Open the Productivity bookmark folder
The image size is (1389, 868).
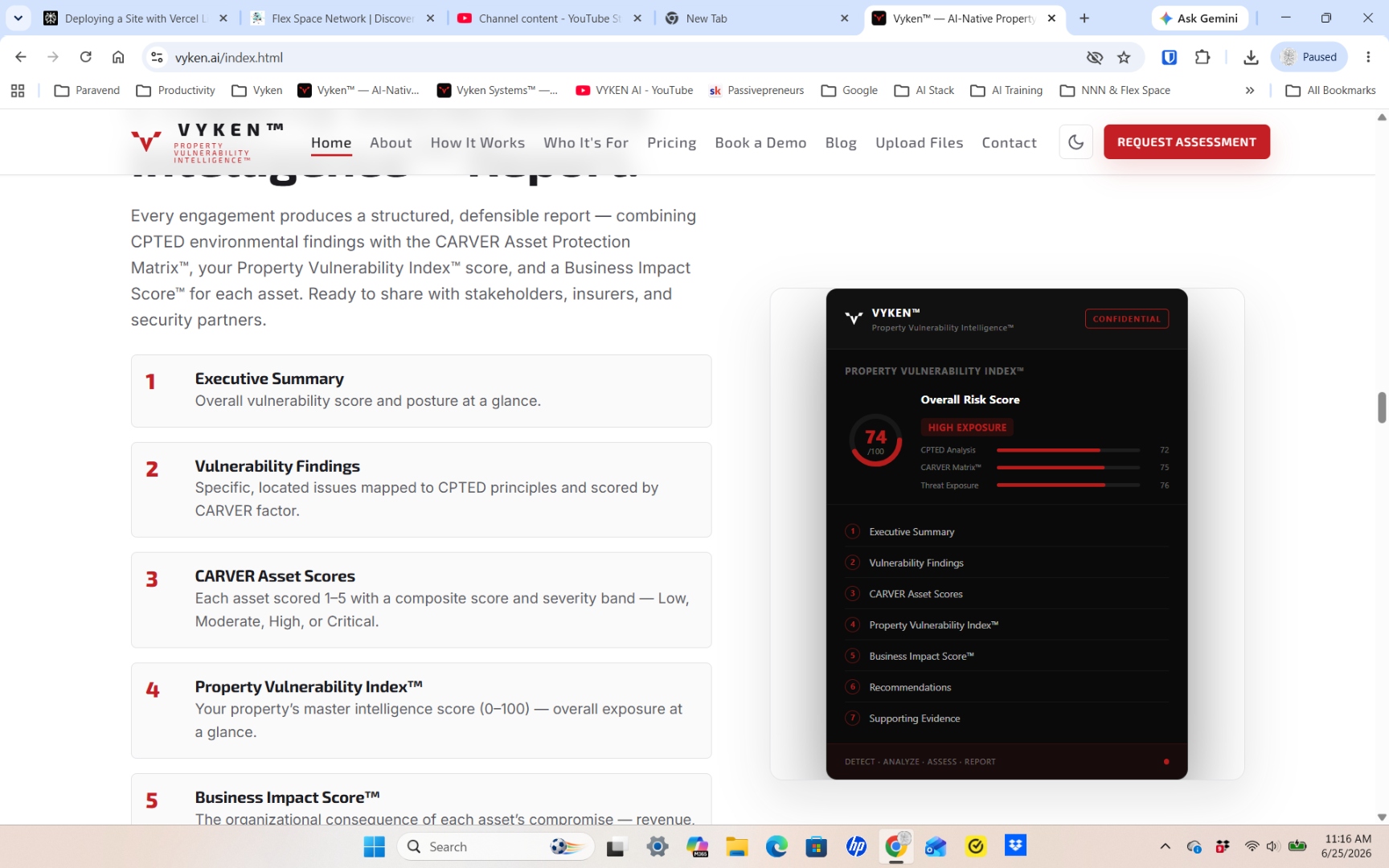coord(176,91)
